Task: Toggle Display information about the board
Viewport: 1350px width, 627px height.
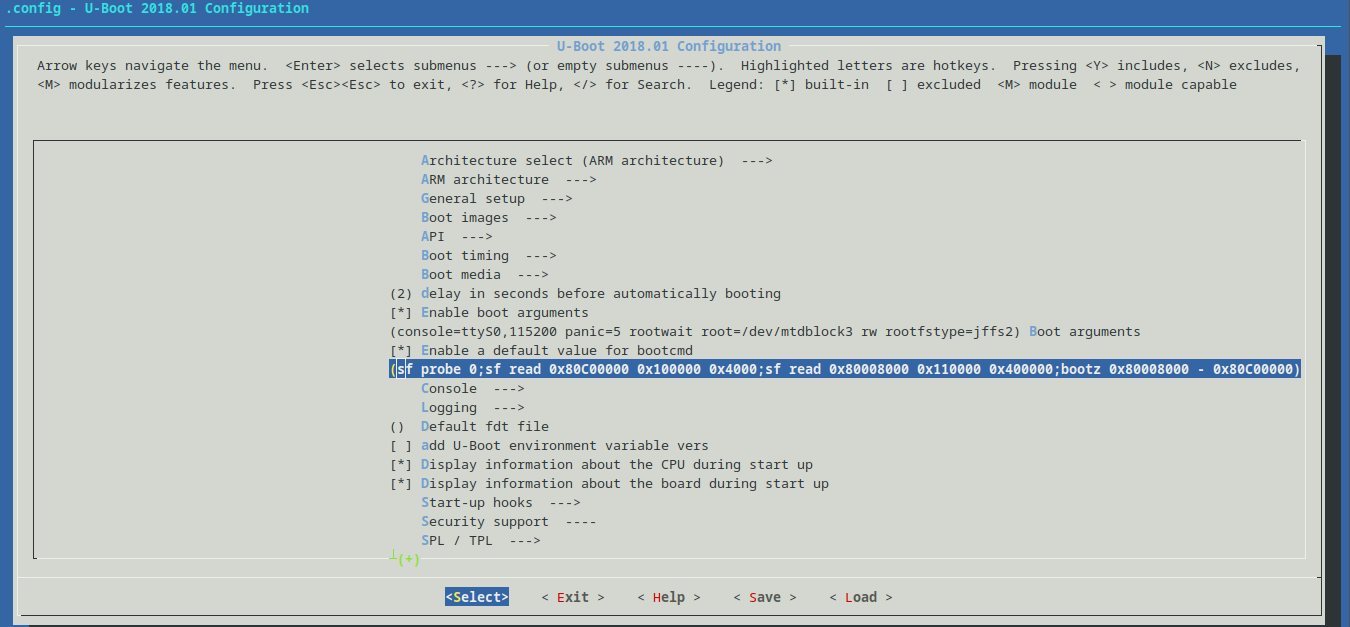Action: pyautogui.click(x=609, y=484)
